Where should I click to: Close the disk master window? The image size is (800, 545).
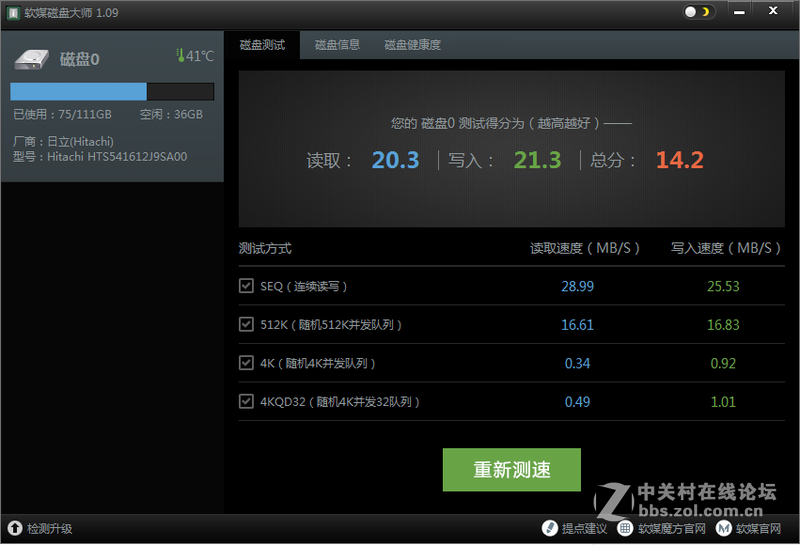point(773,10)
